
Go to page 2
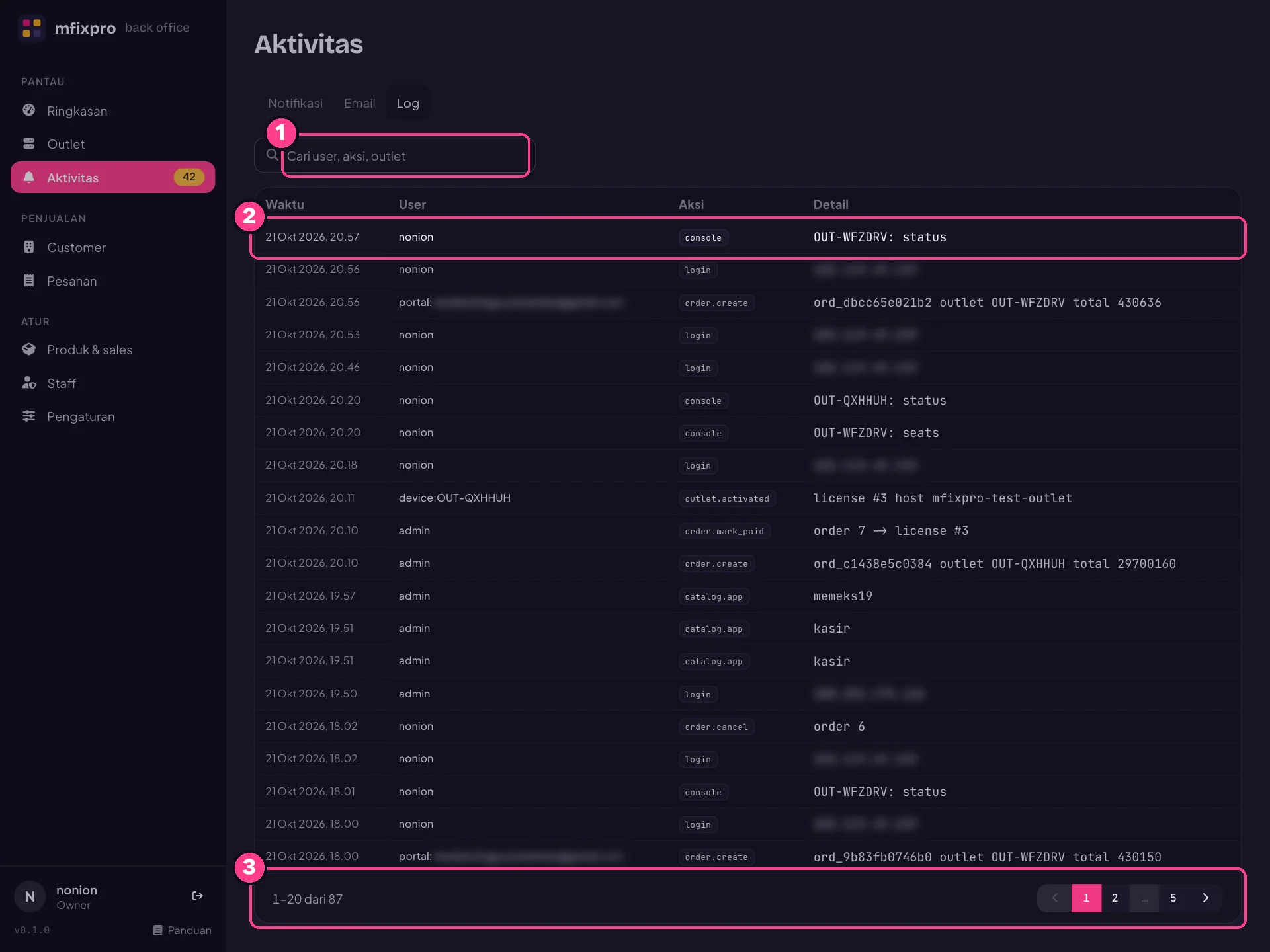1115,898
